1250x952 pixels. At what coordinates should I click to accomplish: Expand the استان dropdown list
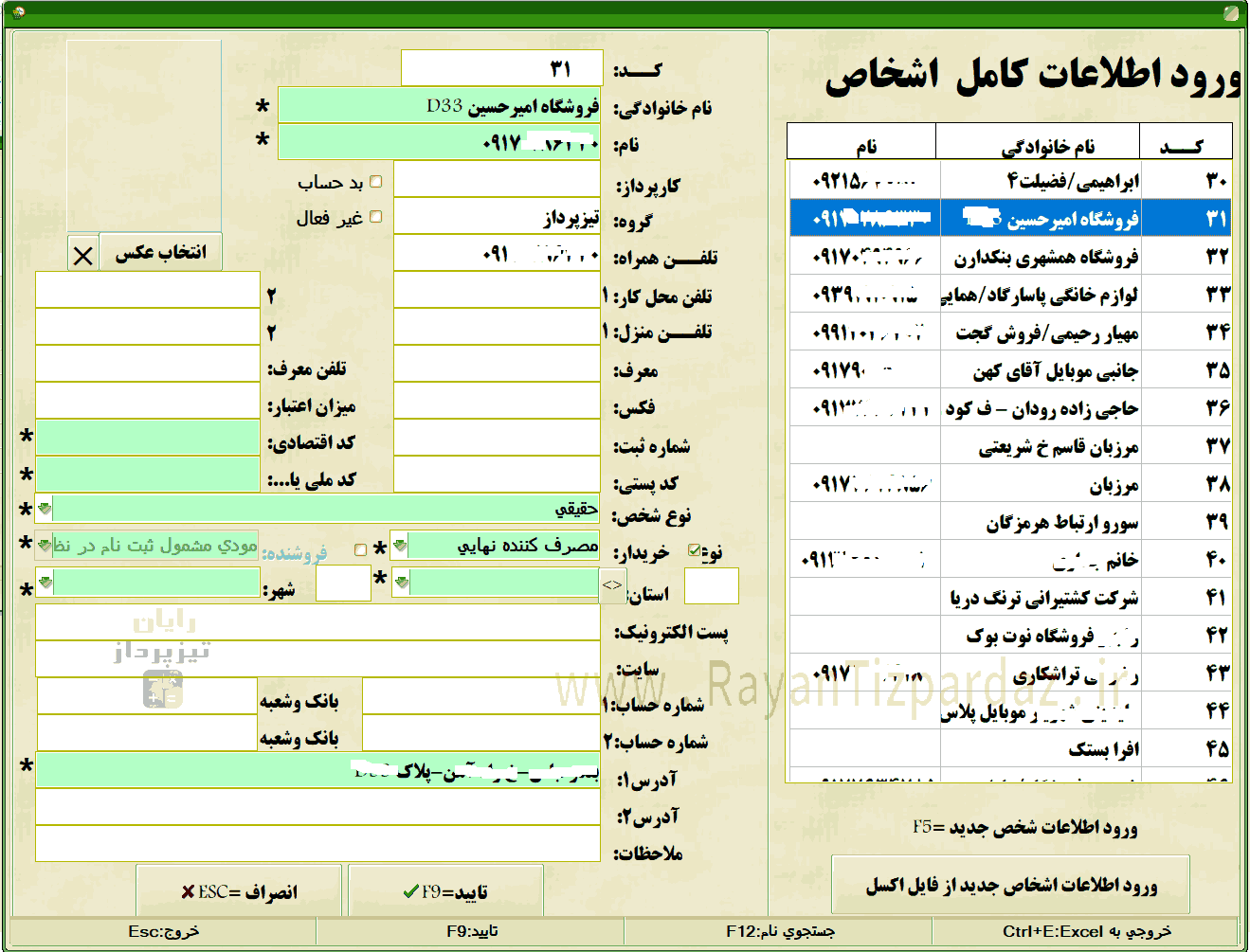[401, 582]
